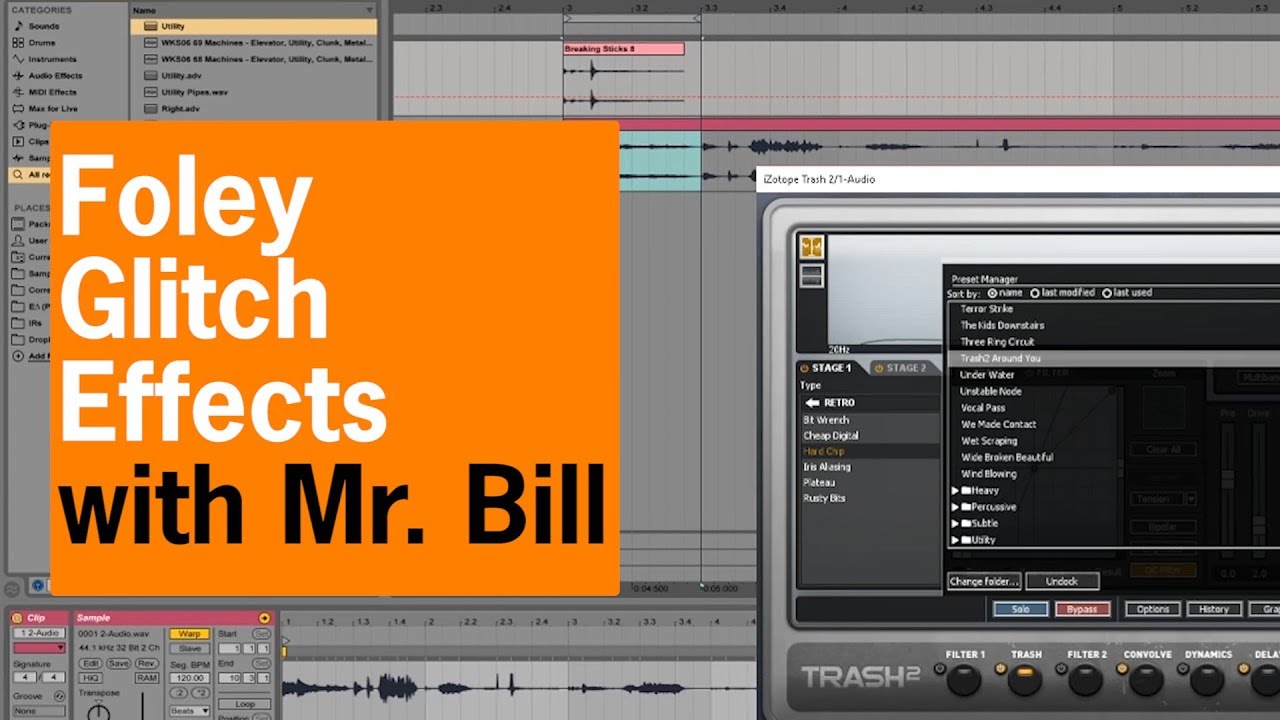The height and width of the screenshot is (720, 1280).
Task: Open the Groove None dropdown
Action: pos(39,711)
